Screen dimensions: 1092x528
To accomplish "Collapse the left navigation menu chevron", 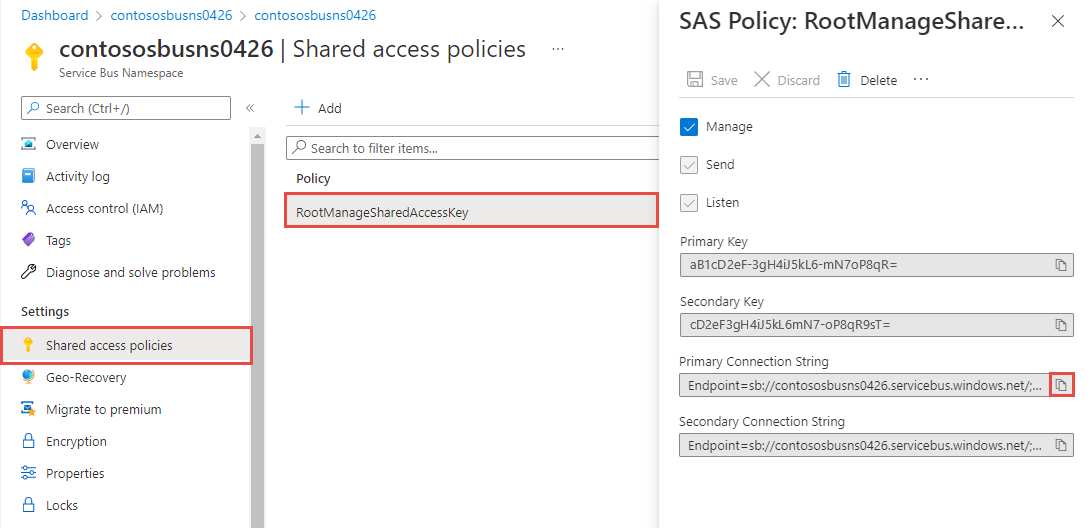I will pos(250,108).
